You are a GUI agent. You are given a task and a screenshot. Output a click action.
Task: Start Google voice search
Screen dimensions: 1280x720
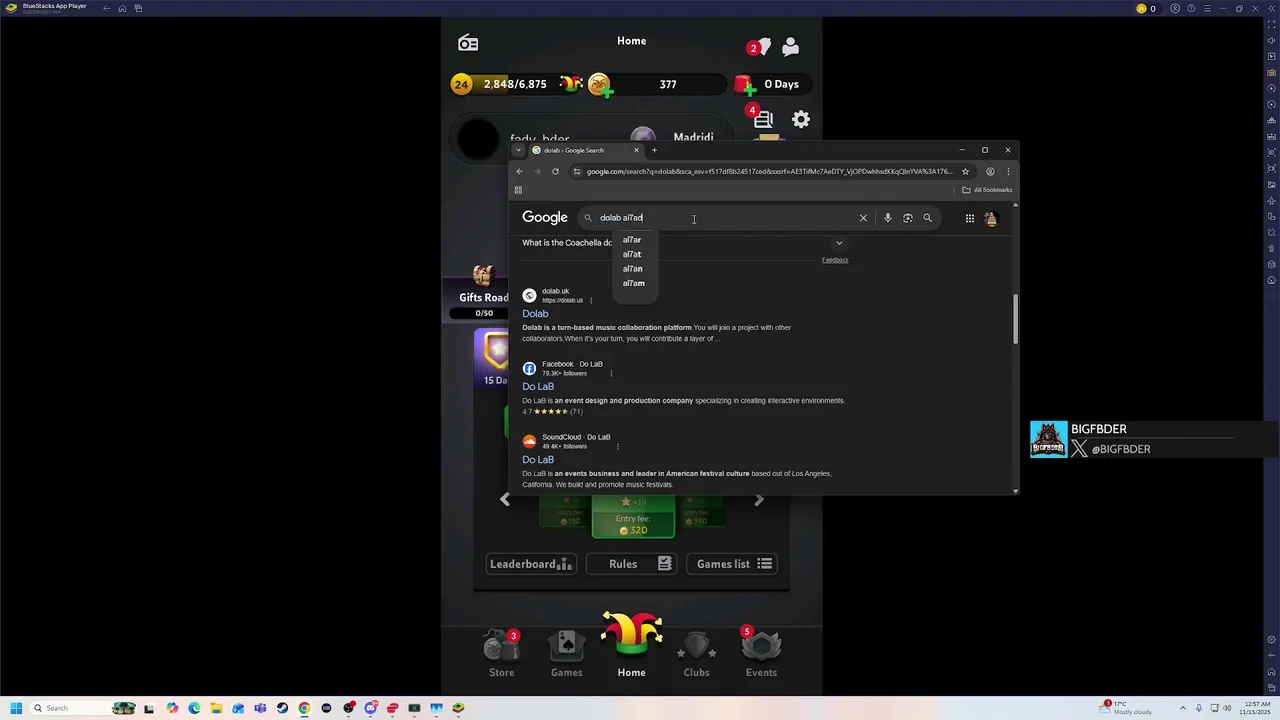[887, 218]
